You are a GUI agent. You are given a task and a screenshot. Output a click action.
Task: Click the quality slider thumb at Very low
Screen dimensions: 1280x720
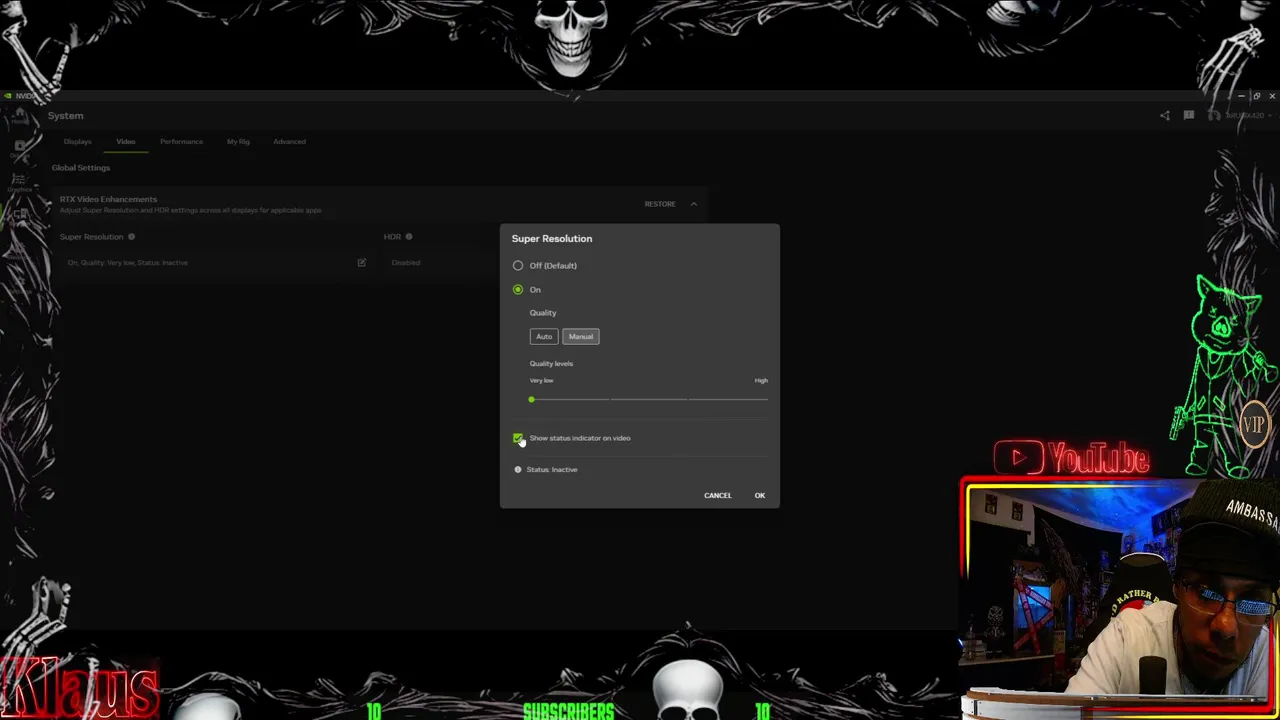tap(531, 399)
